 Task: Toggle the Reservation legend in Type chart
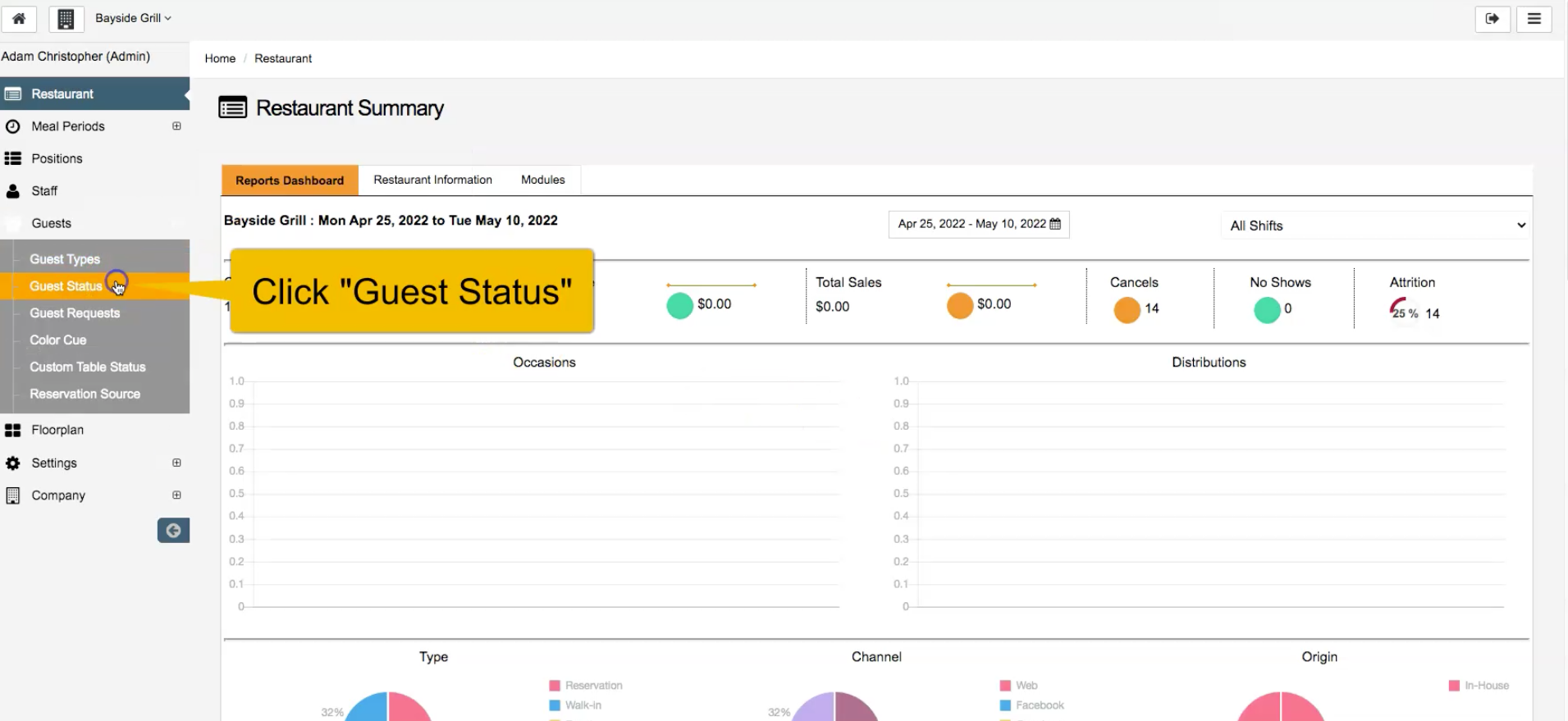click(x=586, y=686)
